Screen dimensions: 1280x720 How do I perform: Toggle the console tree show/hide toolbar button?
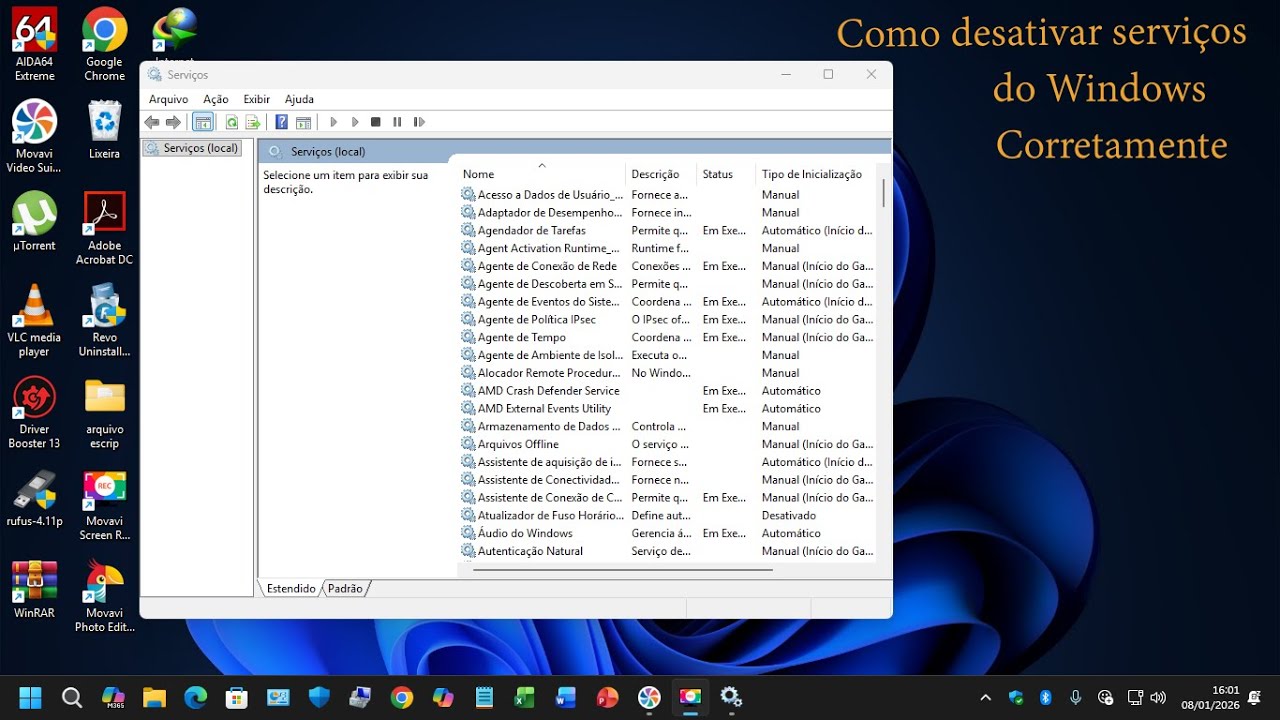point(203,122)
